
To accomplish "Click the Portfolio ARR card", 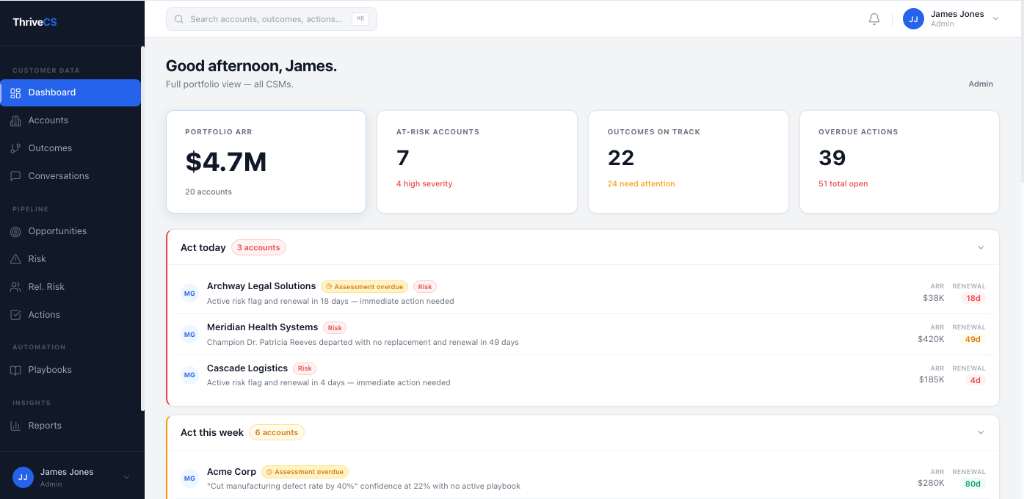I will click(x=266, y=162).
